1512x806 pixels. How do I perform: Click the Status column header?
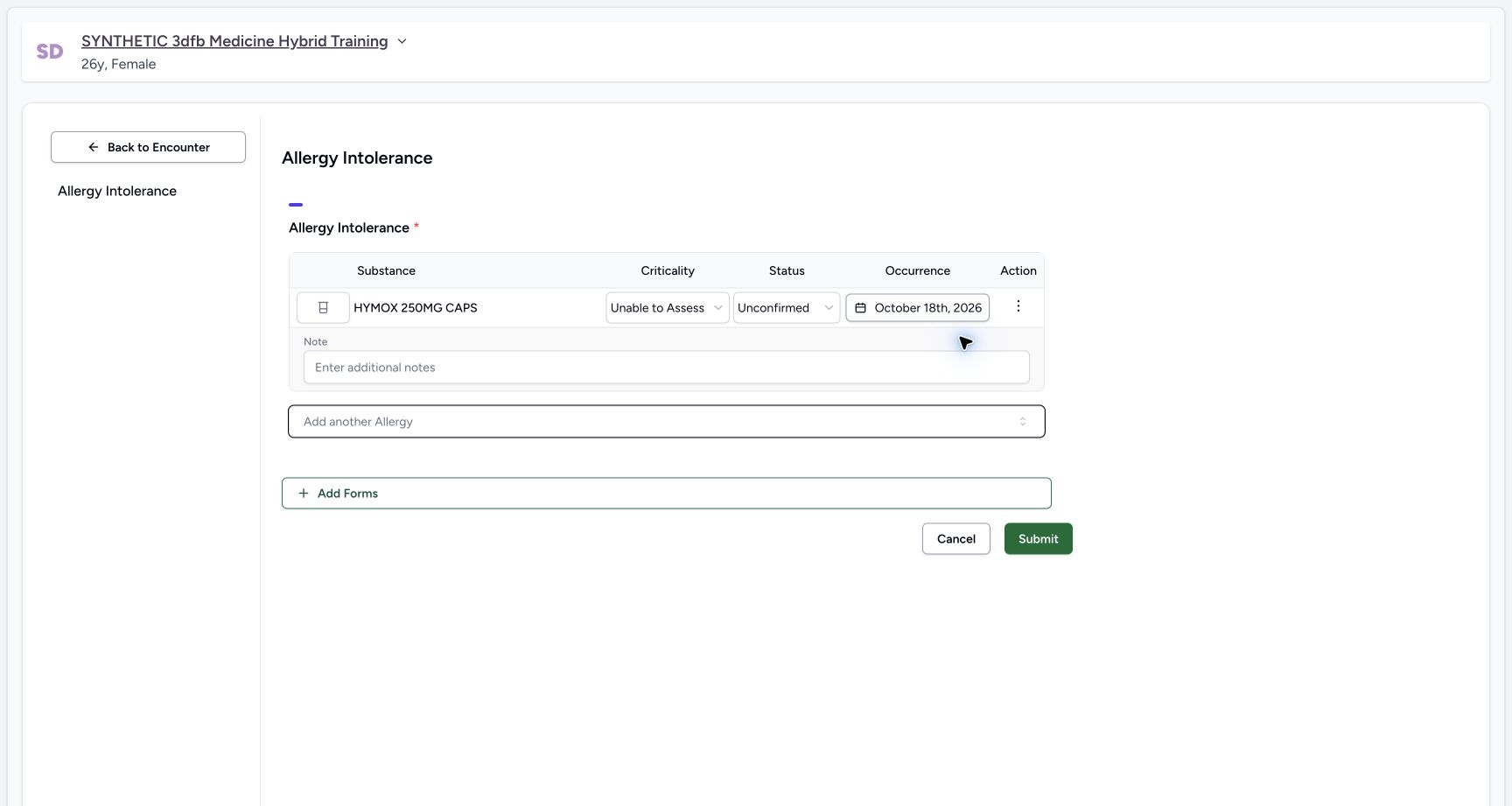pos(787,270)
